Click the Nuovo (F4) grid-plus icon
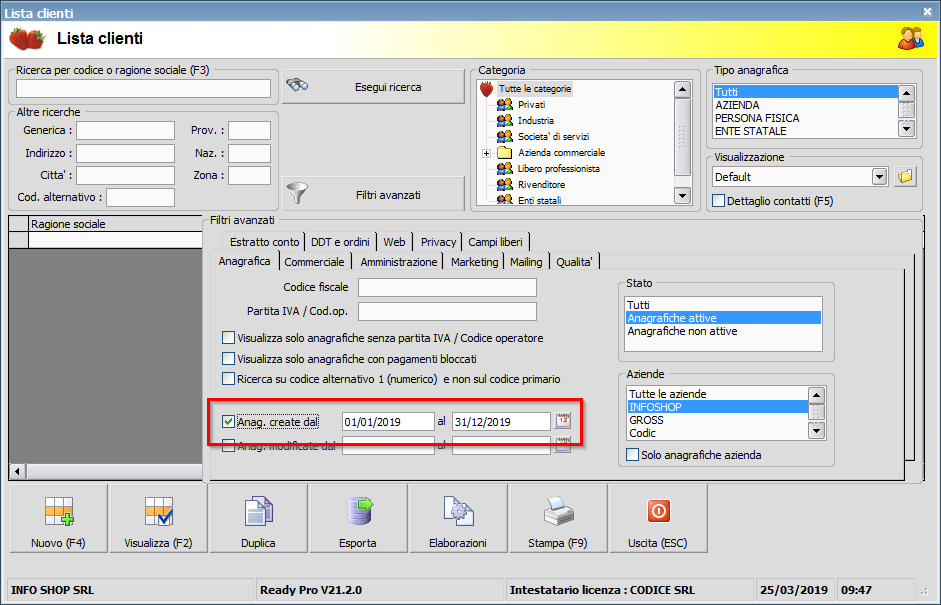Image resolution: width=941 pixels, height=605 pixels. pos(59,511)
